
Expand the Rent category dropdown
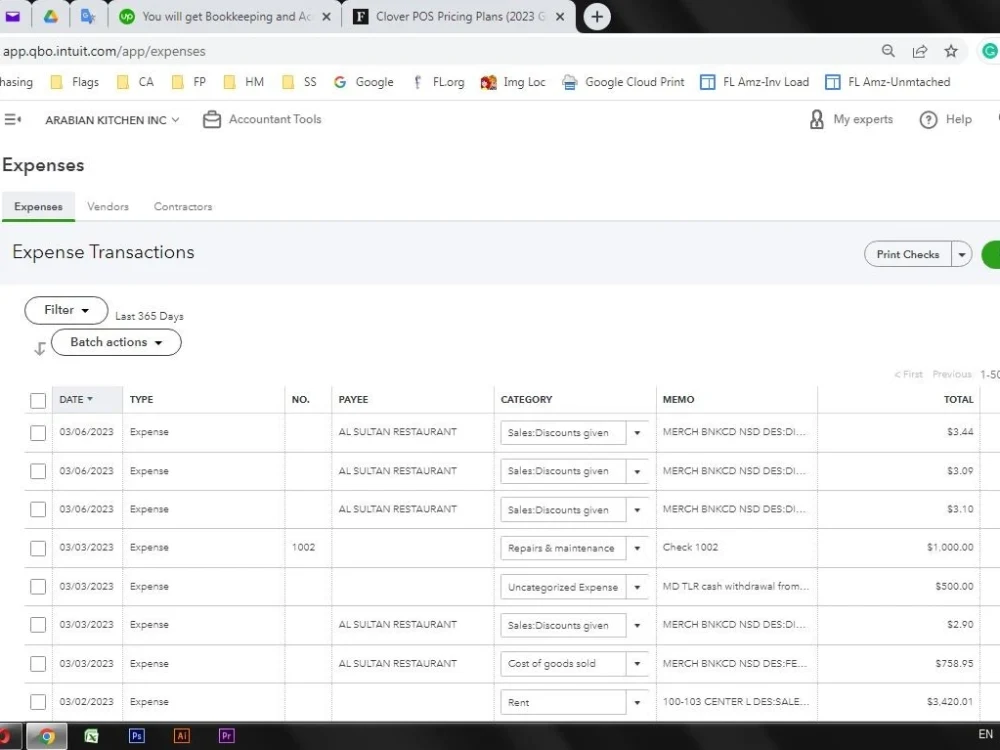click(x=637, y=703)
